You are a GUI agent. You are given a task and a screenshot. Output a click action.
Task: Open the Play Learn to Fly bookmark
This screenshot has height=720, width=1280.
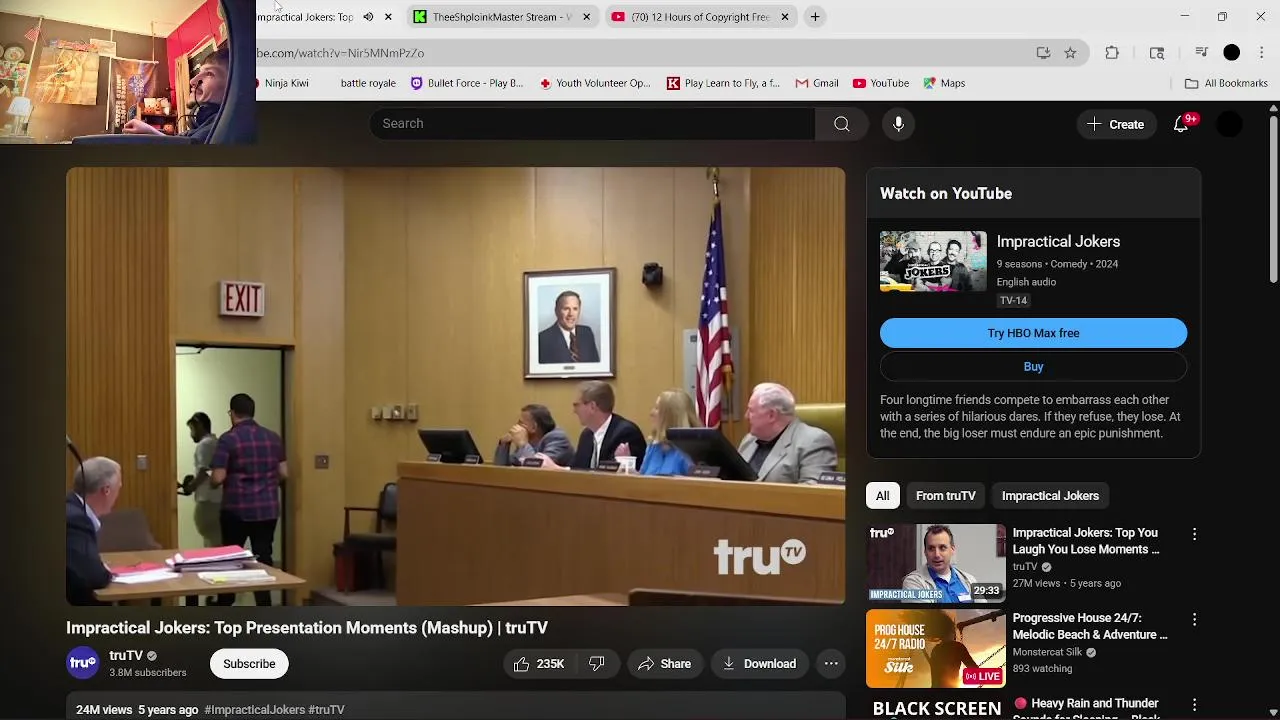[x=724, y=83]
